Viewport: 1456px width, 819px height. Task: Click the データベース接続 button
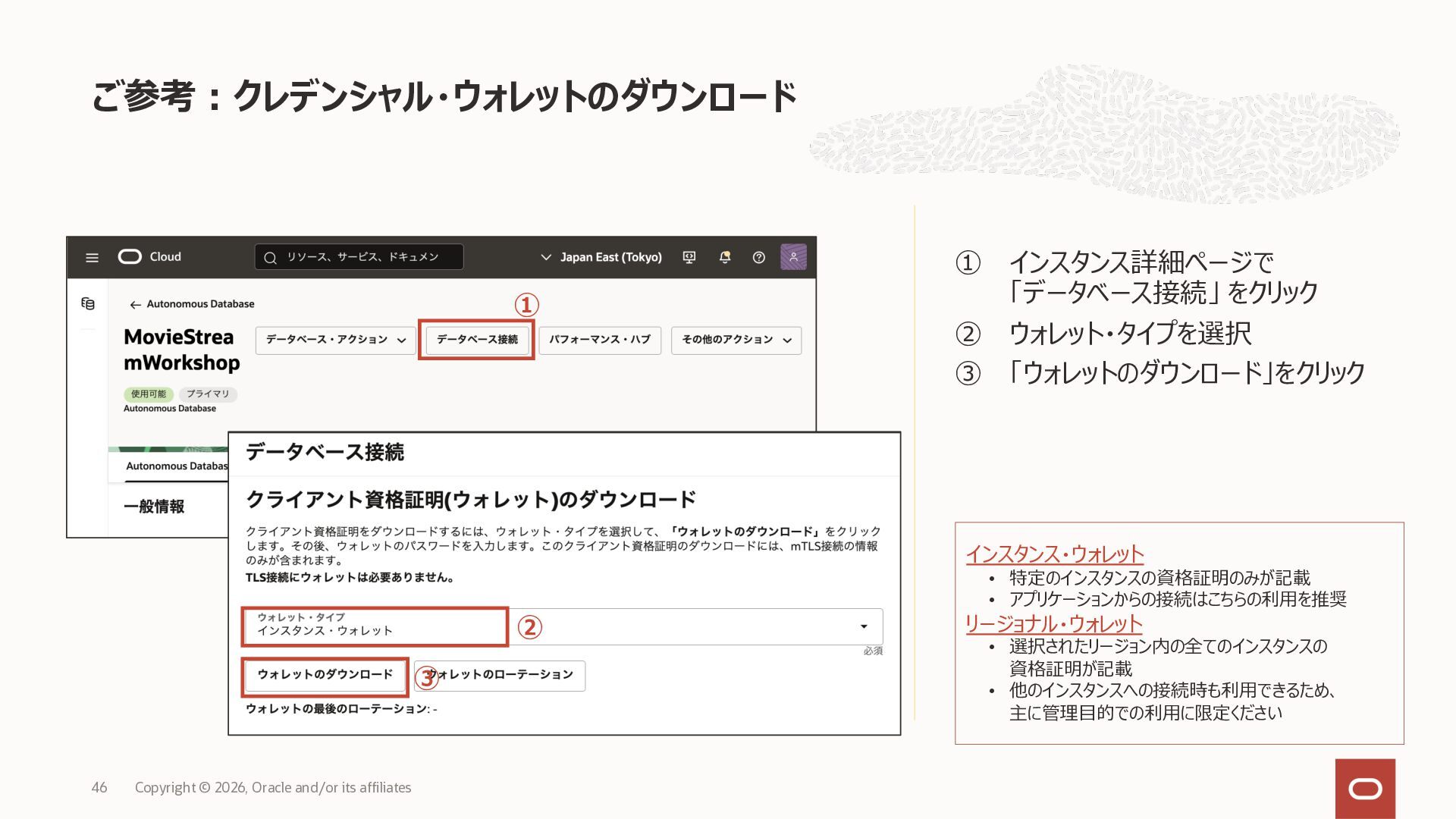tap(477, 340)
